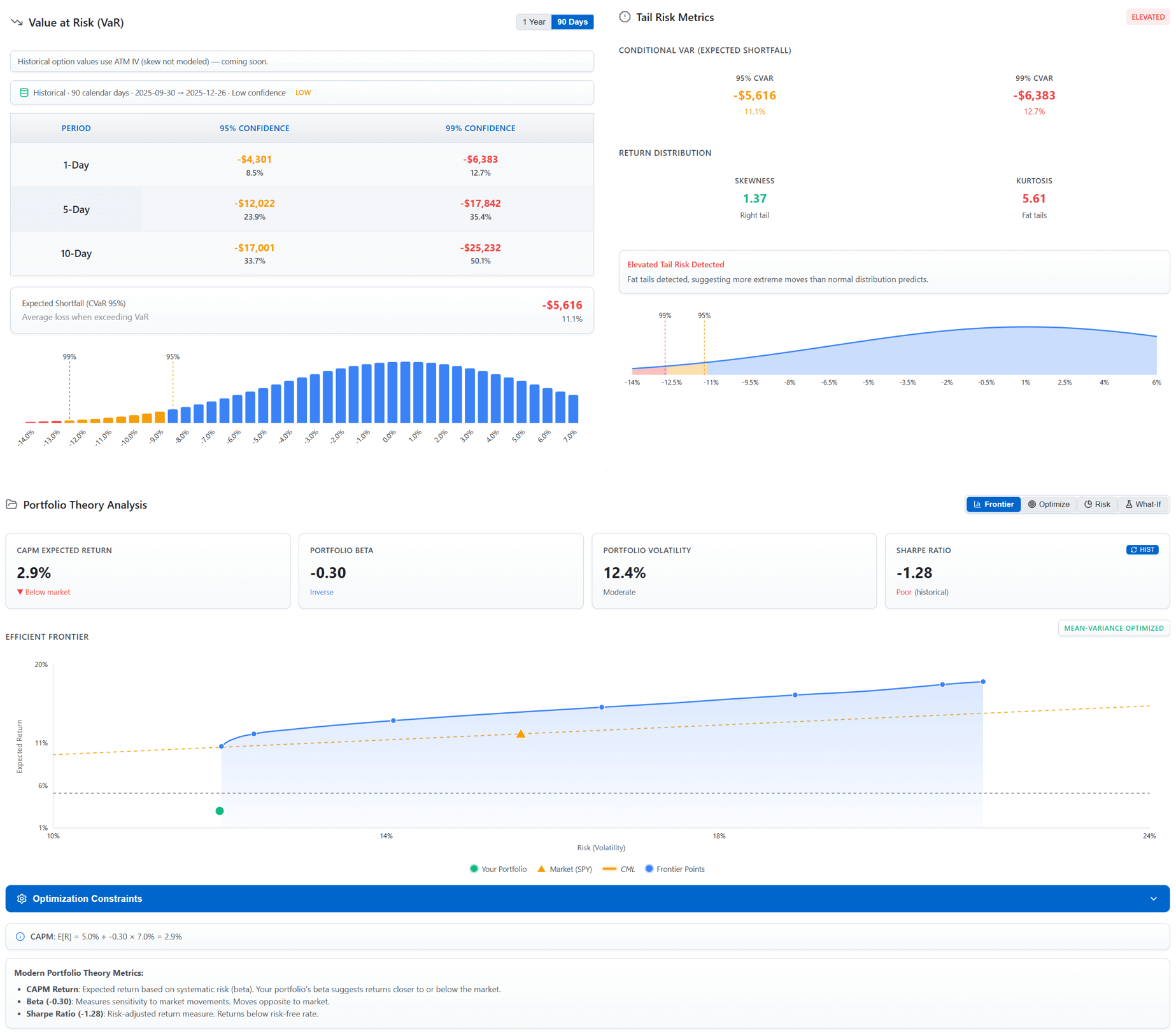
Task: Toggle HIST mode on the Sharpe Ratio card
Action: (x=1142, y=549)
